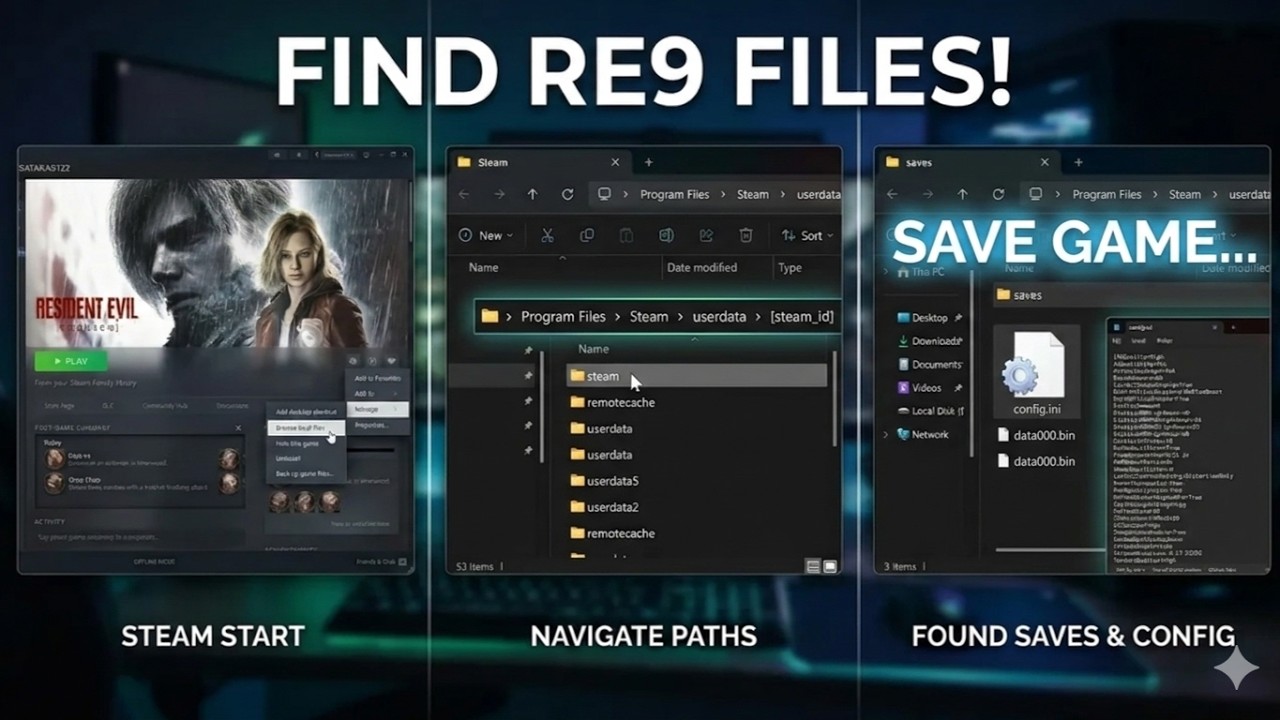Open Local Disk in navigation pane

coord(930,411)
